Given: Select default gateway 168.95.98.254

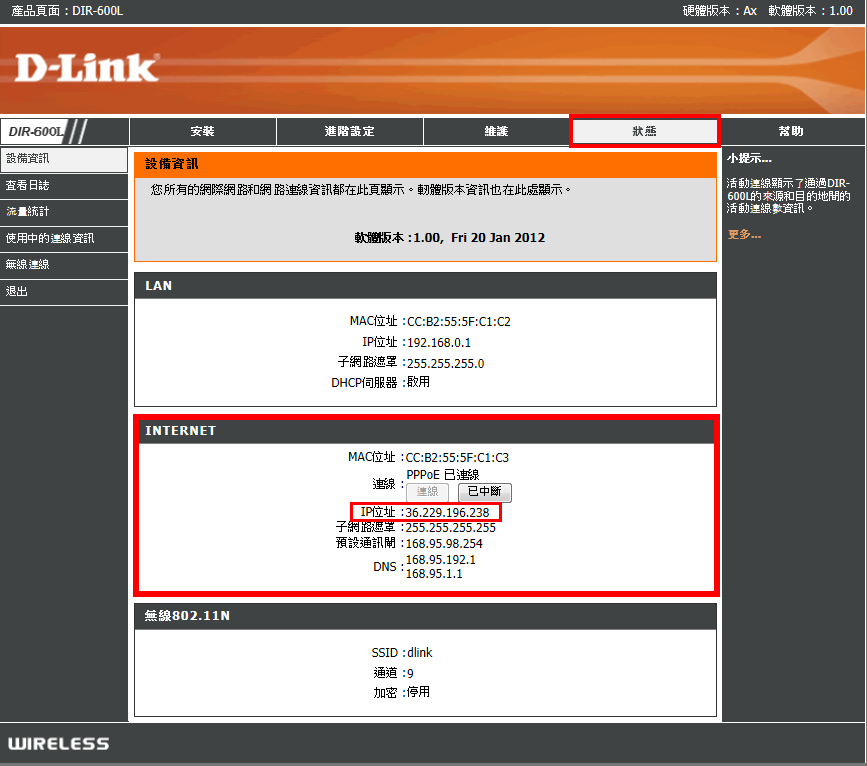Looking at the screenshot, I should (444, 544).
